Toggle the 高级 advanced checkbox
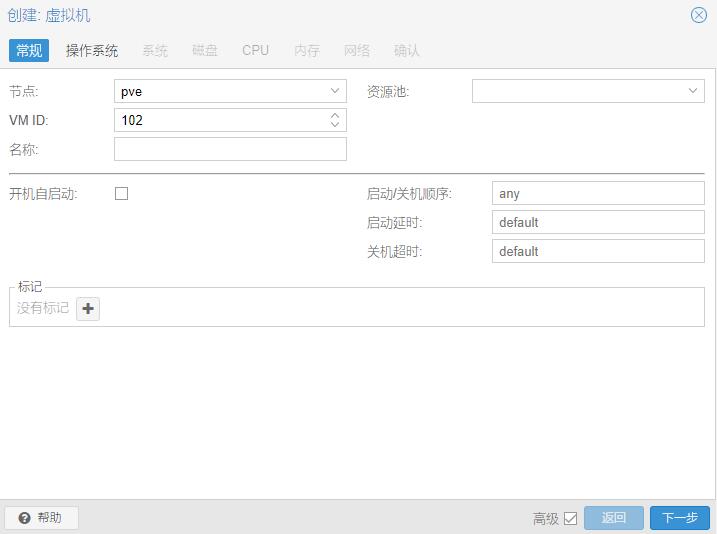The height and width of the screenshot is (534, 717). pyautogui.click(x=571, y=518)
